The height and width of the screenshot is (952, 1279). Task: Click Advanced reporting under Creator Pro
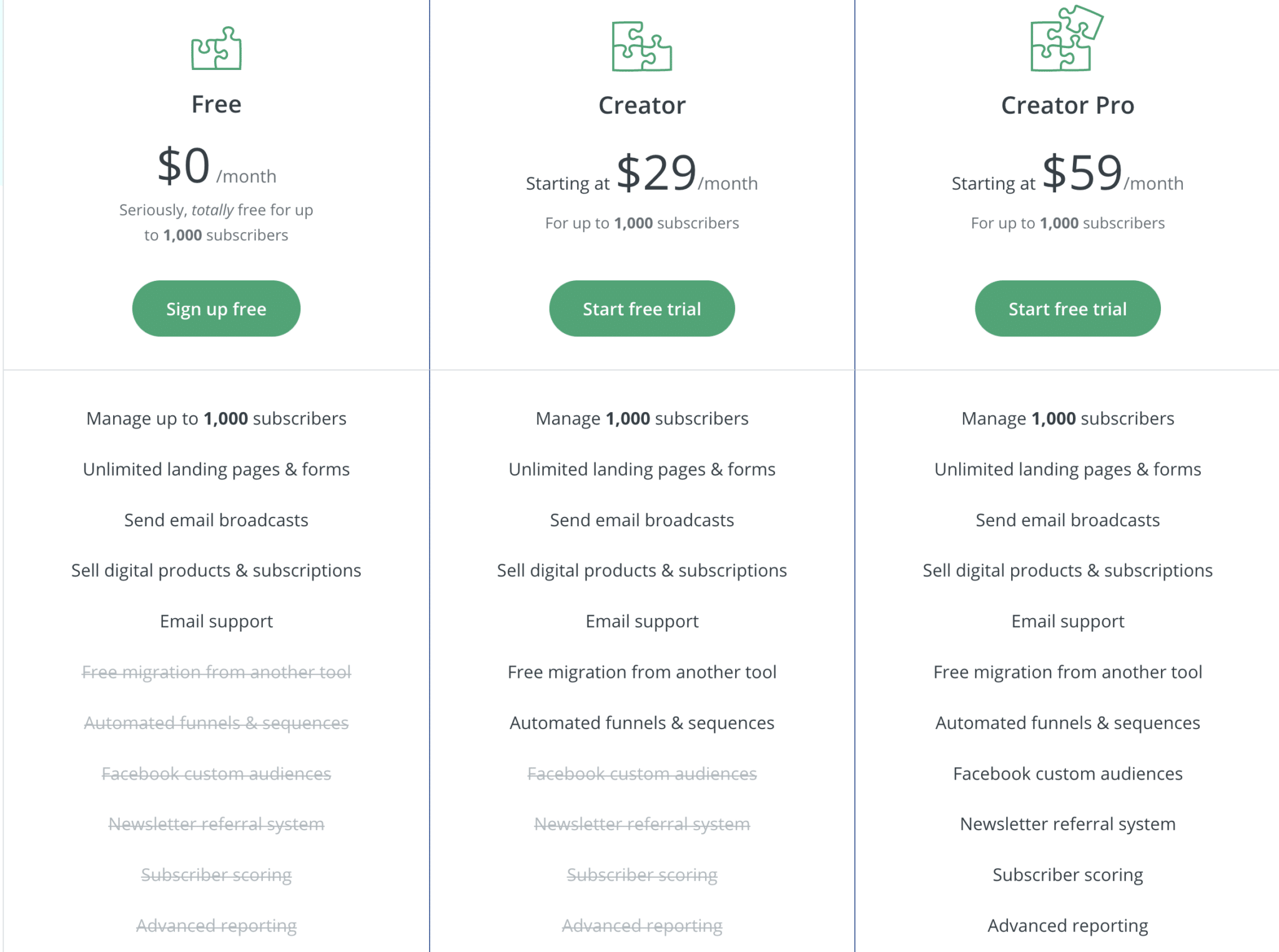click(x=1067, y=926)
